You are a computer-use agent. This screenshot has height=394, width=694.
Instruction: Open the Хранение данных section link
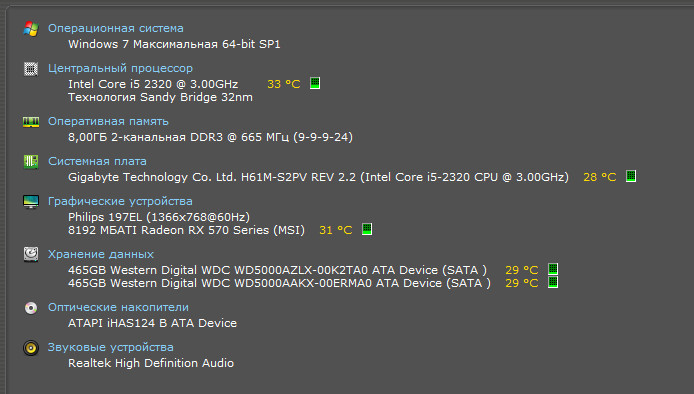tap(101, 254)
